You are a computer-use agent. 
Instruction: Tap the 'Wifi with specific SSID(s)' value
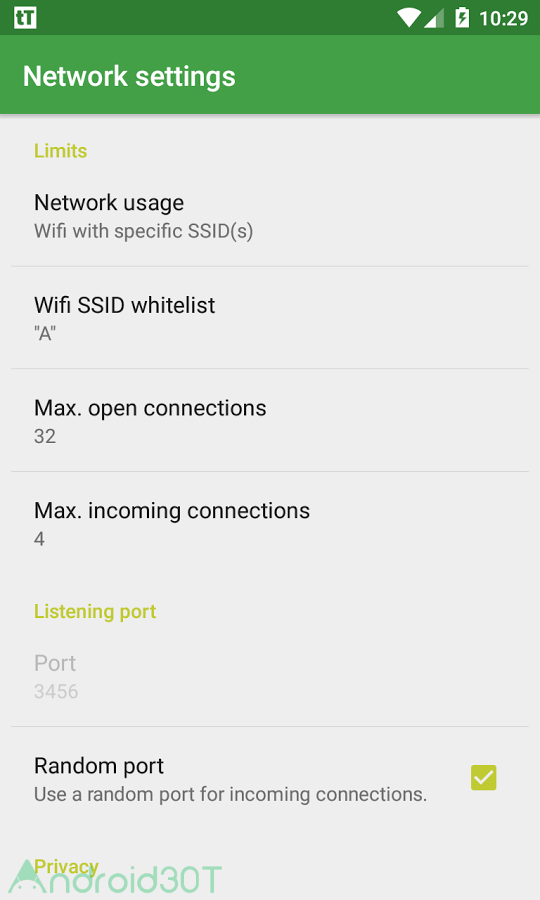(143, 231)
